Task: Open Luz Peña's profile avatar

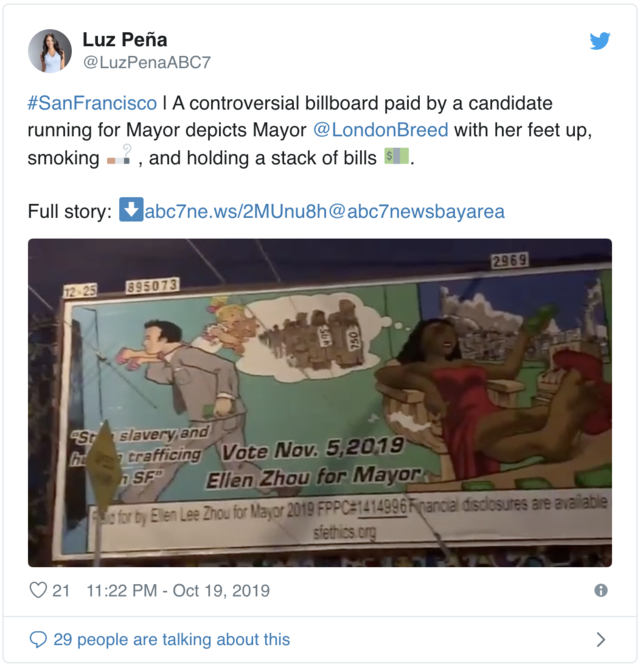Action: point(50,51)
